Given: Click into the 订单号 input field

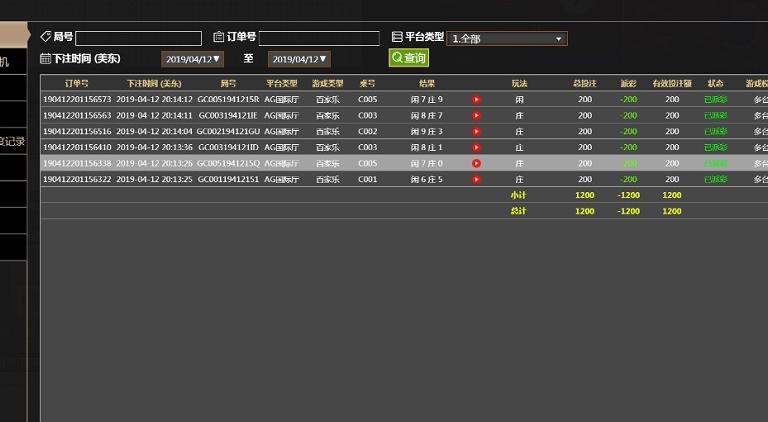Looking at the screenshot, I should click(319, 39).
